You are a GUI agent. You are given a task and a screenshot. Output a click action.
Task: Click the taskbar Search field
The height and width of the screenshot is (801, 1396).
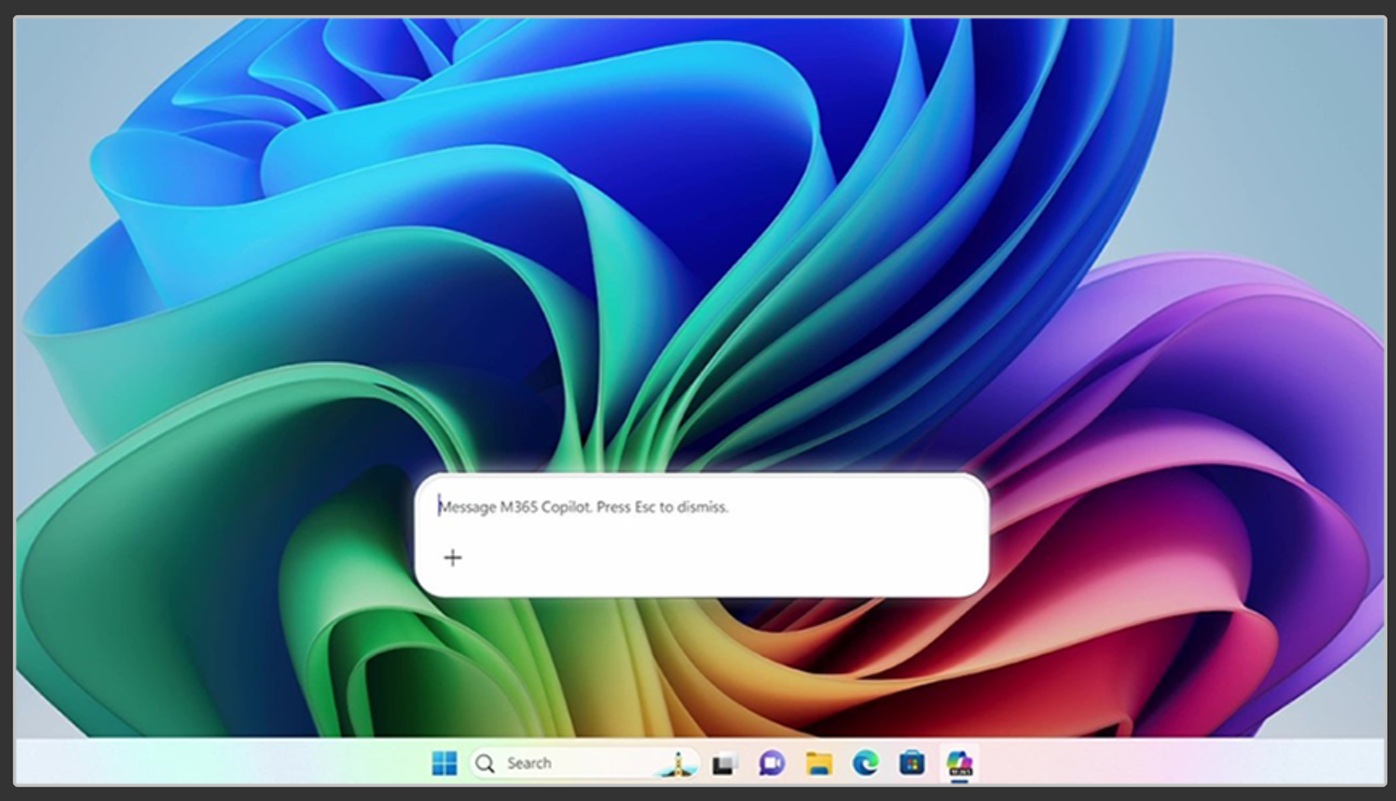tap(560, 762)
